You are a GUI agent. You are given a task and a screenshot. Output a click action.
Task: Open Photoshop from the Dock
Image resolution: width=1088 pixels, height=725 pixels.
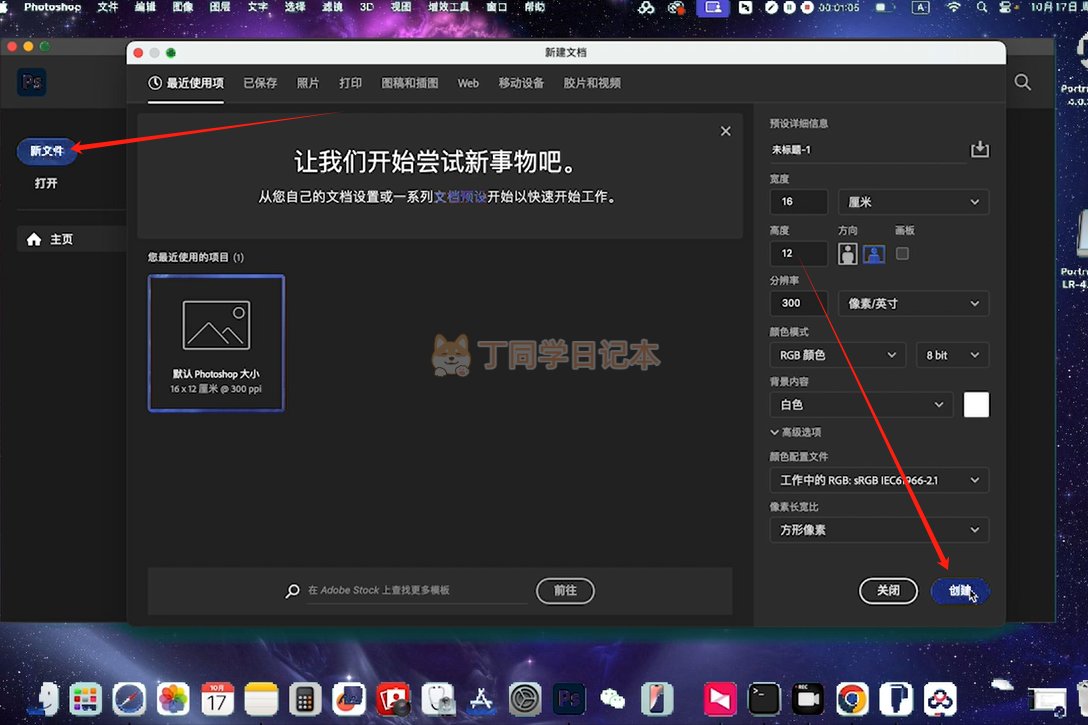point(569,697)
